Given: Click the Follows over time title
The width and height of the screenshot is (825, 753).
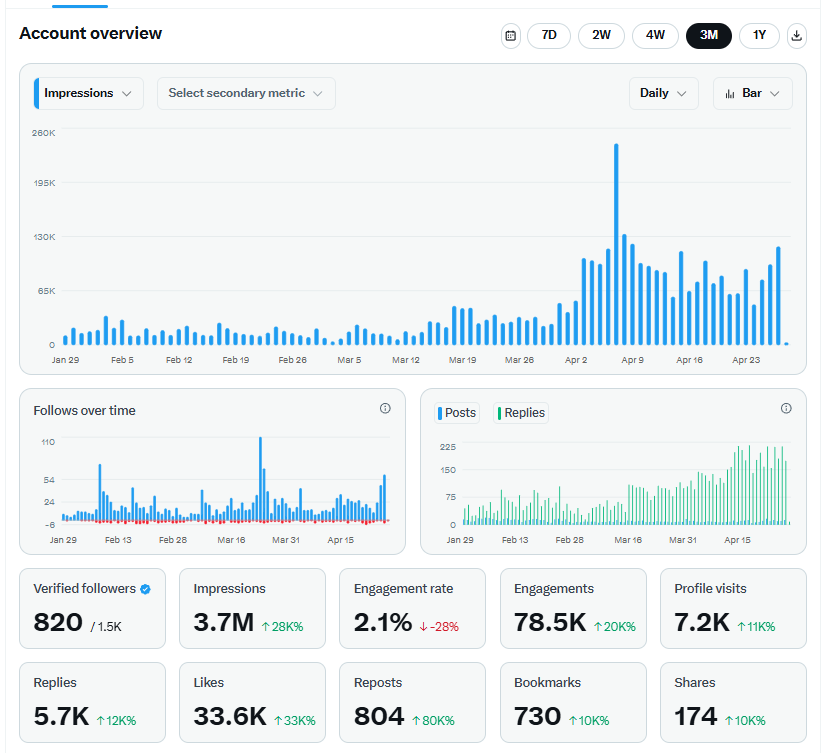Looking at the screenshot, I should [84, 411].
